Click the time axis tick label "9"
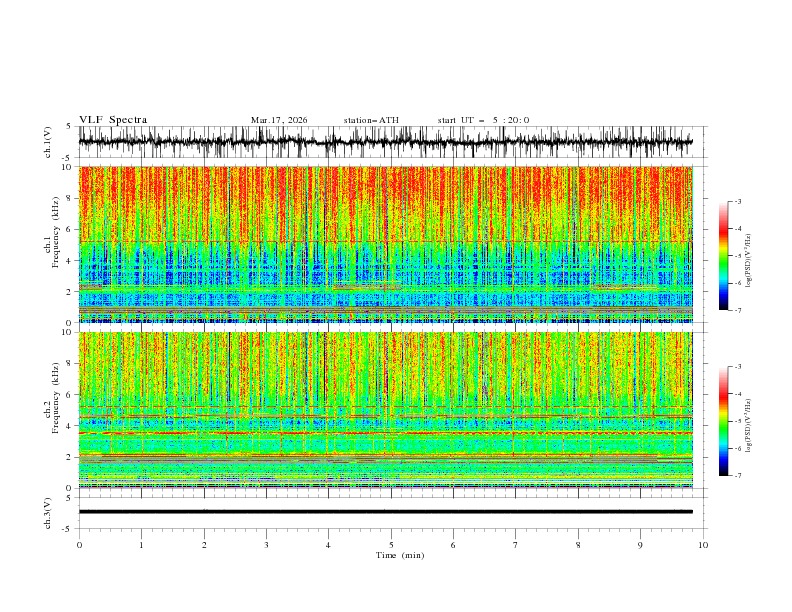 [x=640, y=545]
